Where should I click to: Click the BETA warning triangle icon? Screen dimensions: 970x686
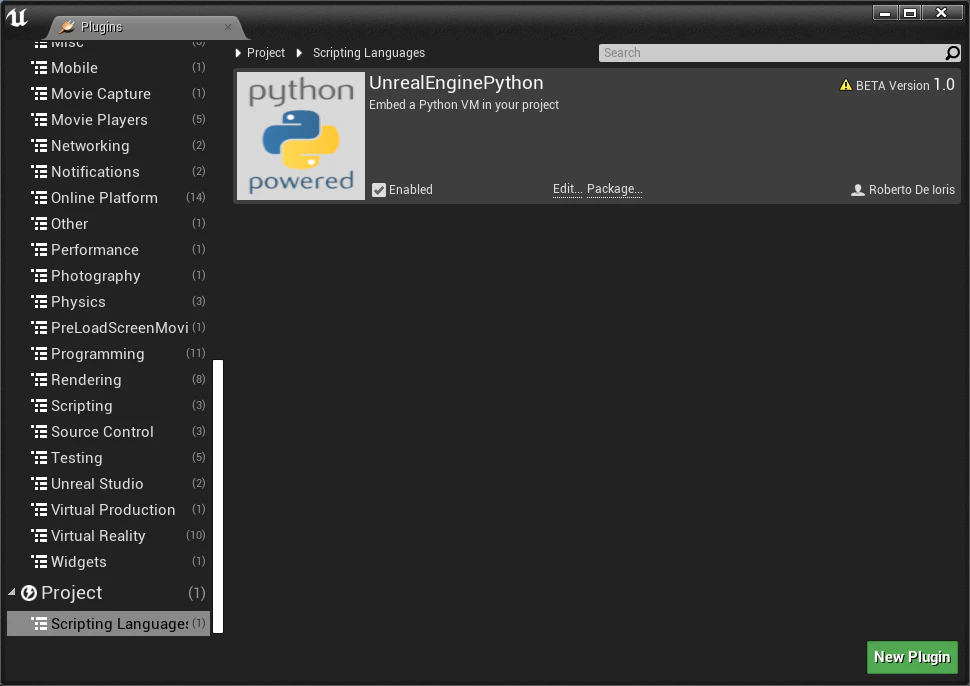point(846,85)
